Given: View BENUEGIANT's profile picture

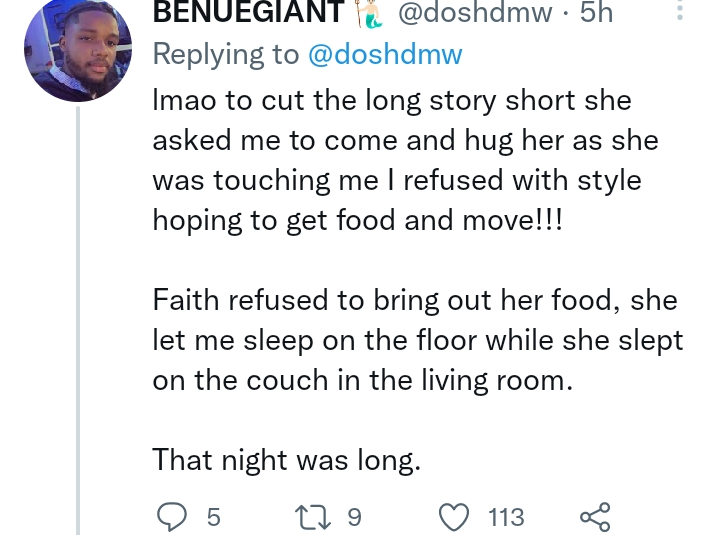Looking at the screenshot, I should (78, 48).
